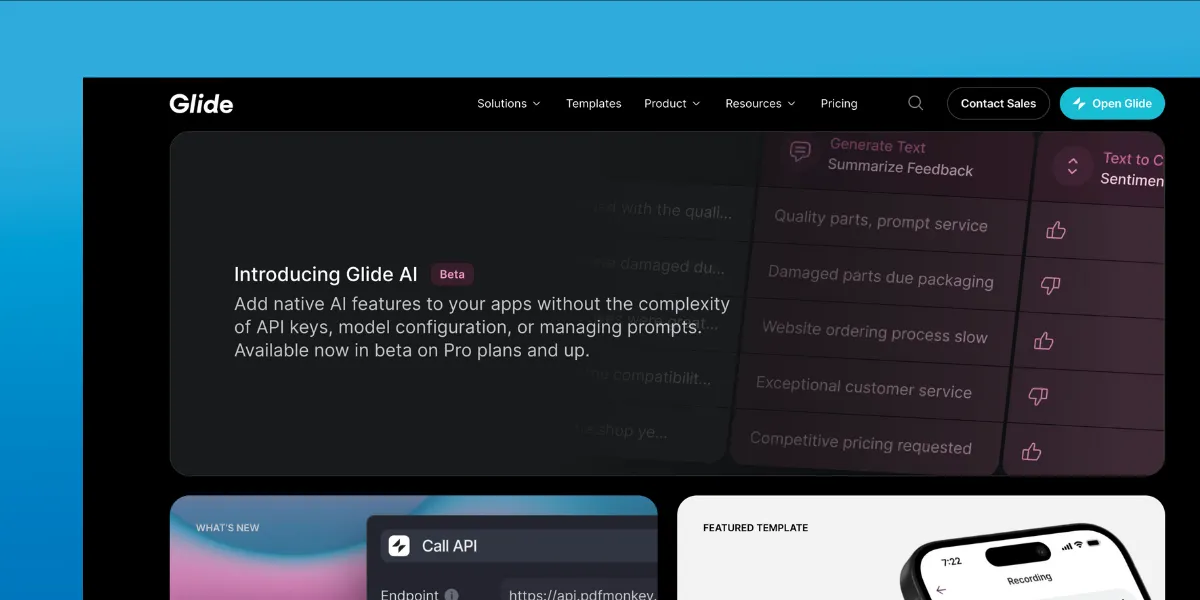
Task: Click the Generate Text chat bubble icon
Action: [800, 152]
